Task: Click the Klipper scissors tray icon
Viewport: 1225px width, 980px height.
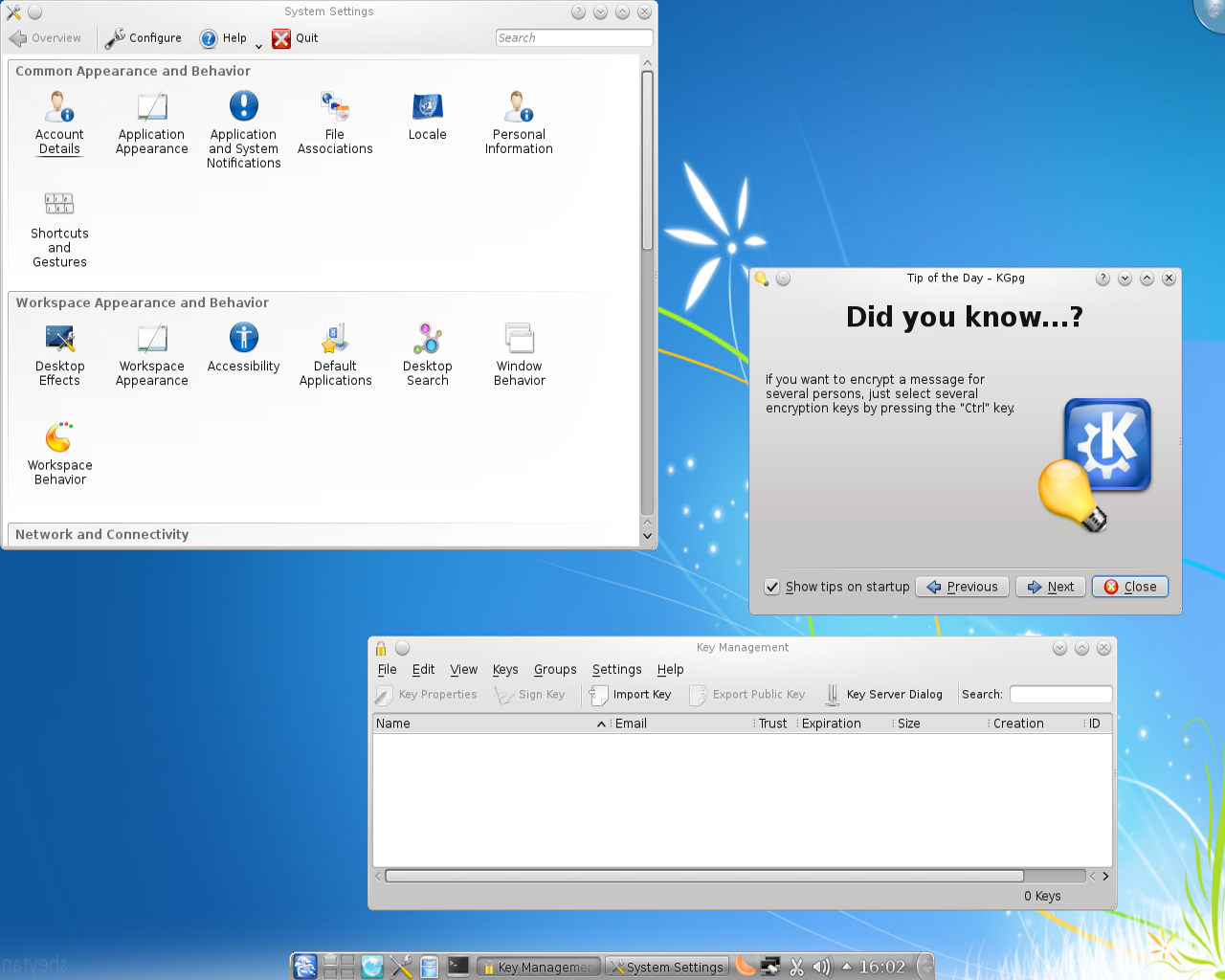Action: [796, 967]
